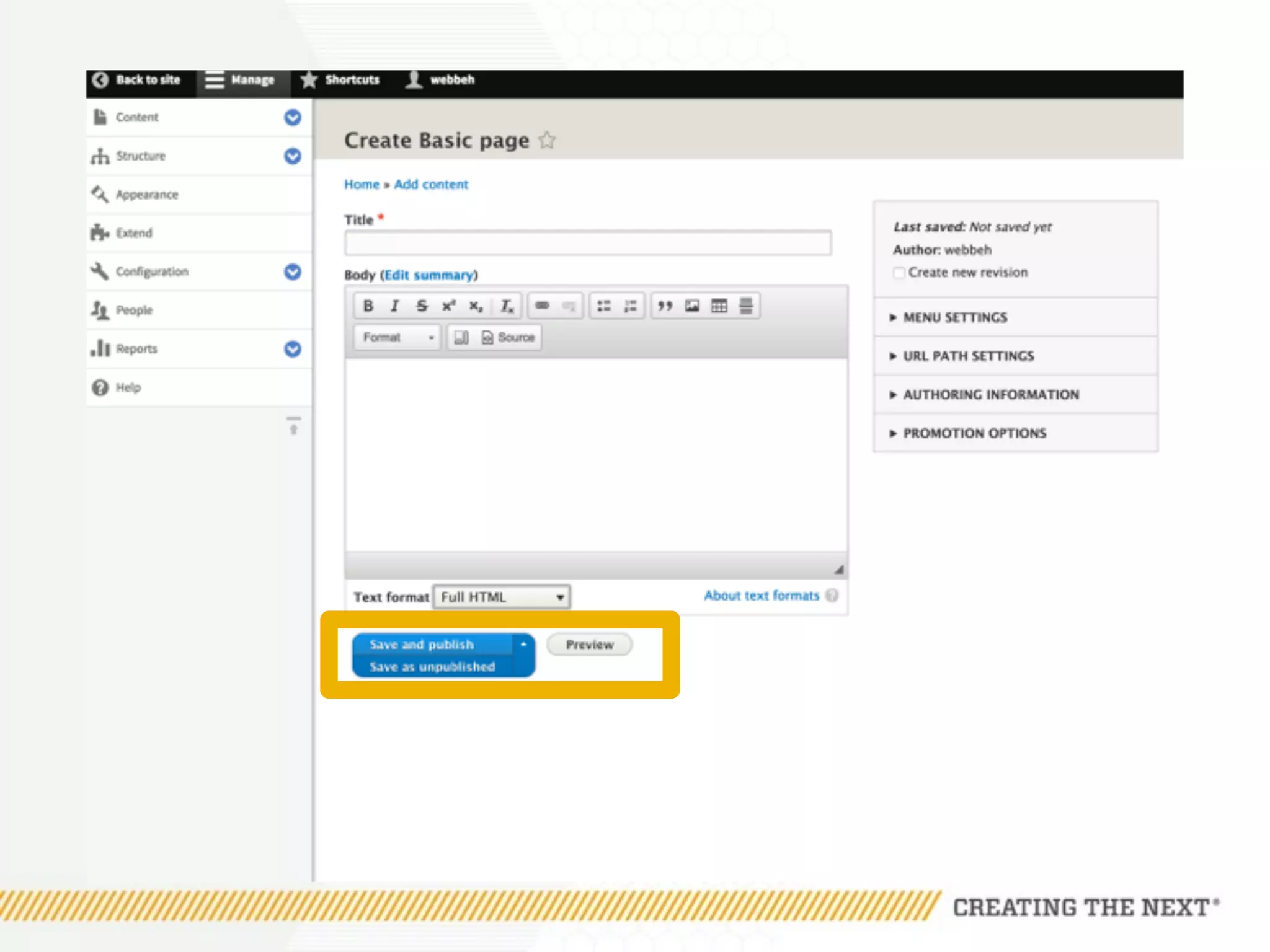This screenshot has width=1270, height=952.
Task: Enable Create new revision checkbox
Action: click(899, 273)
